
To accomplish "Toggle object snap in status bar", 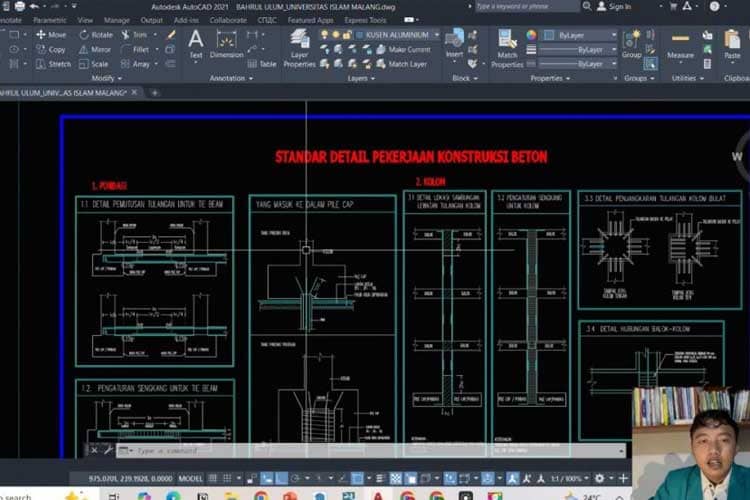I will pyautogui.click(x=357, y=478).
